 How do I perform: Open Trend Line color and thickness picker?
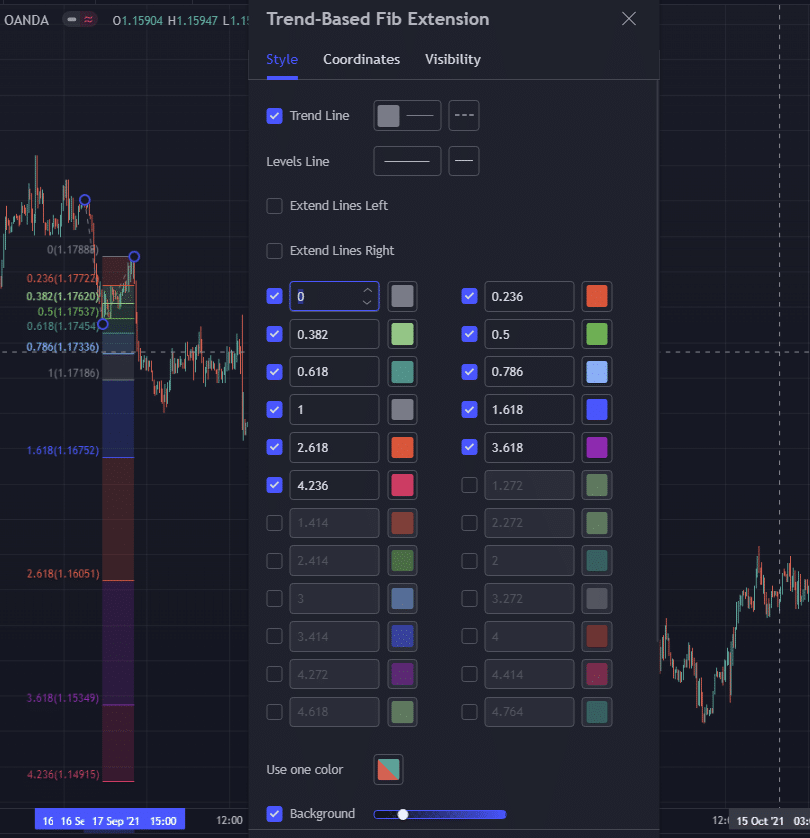tap(407, 116)
